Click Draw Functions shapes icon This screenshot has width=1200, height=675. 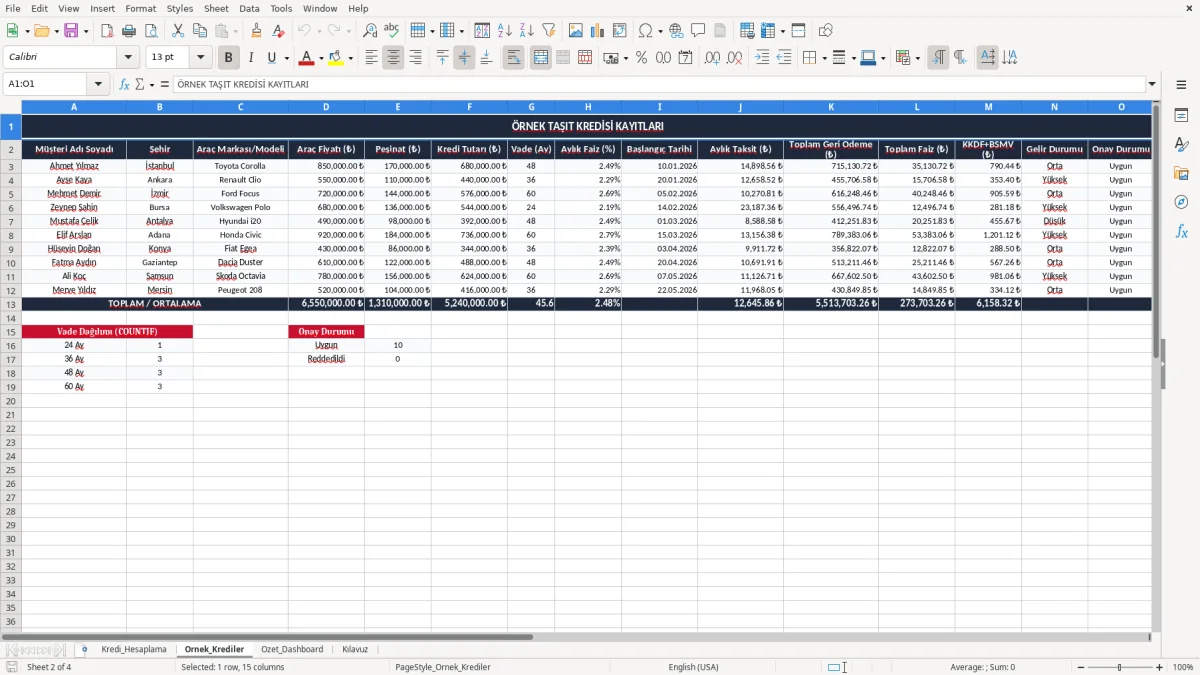coord(825,31)
